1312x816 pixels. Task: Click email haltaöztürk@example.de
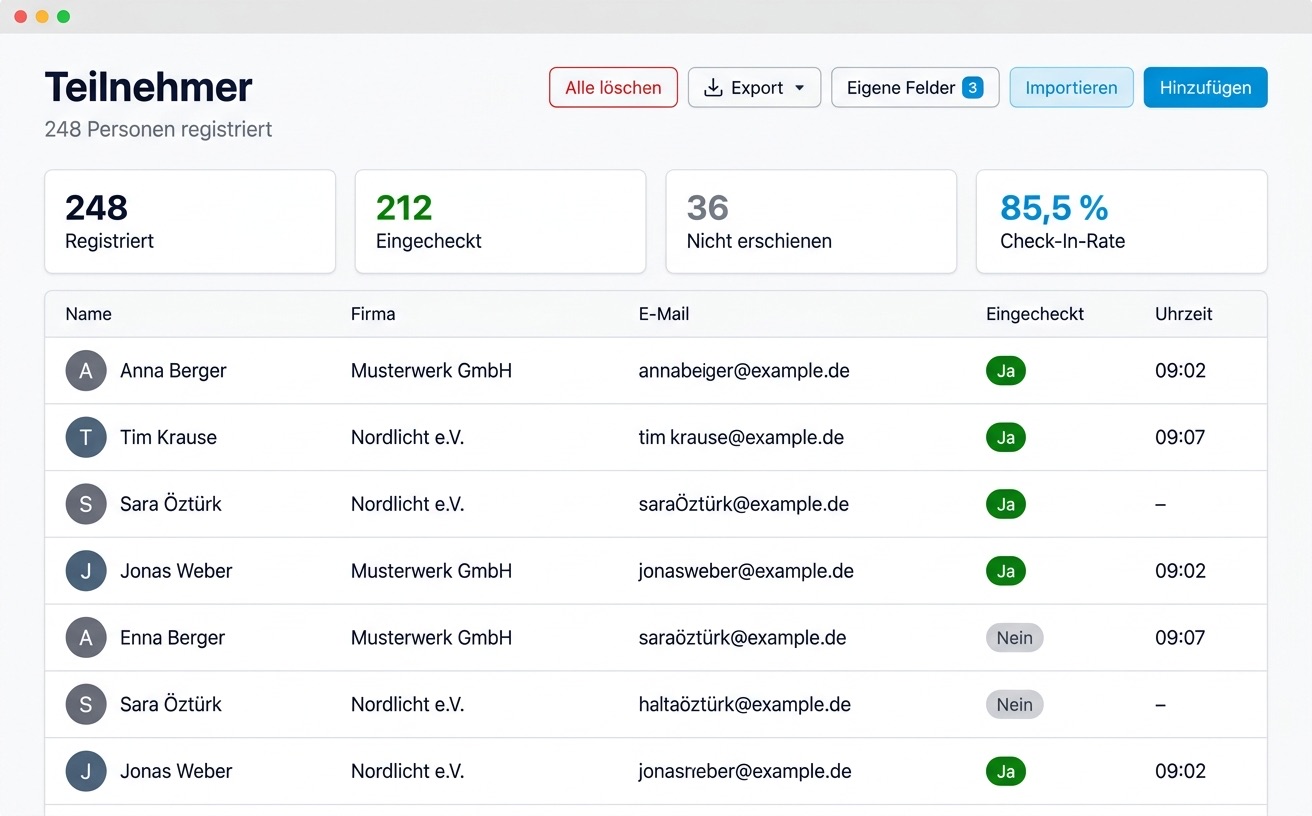(x=745, y=705)
